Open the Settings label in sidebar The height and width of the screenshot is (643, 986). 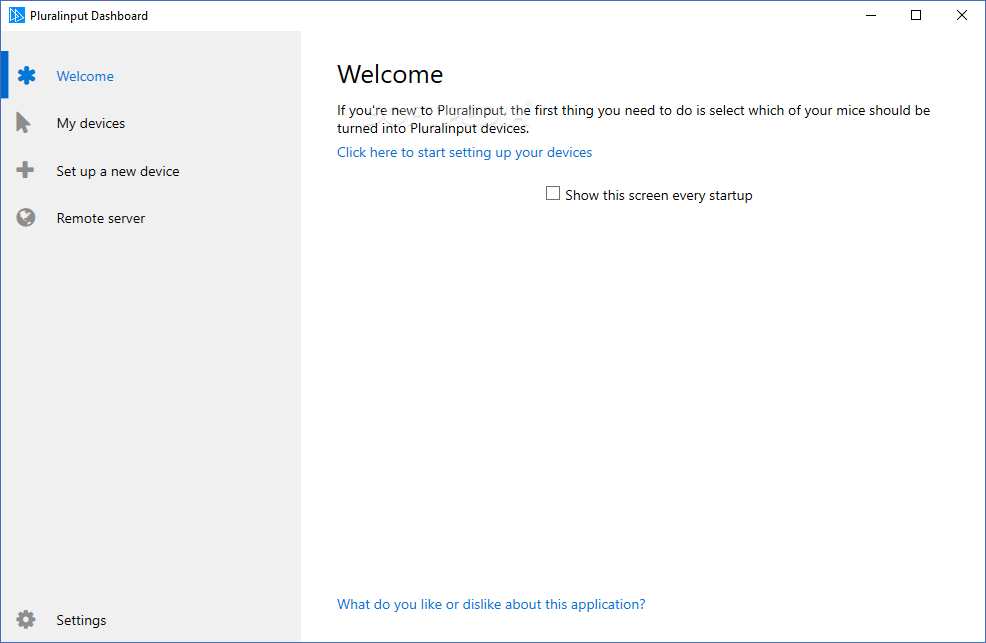pos(81,620)
